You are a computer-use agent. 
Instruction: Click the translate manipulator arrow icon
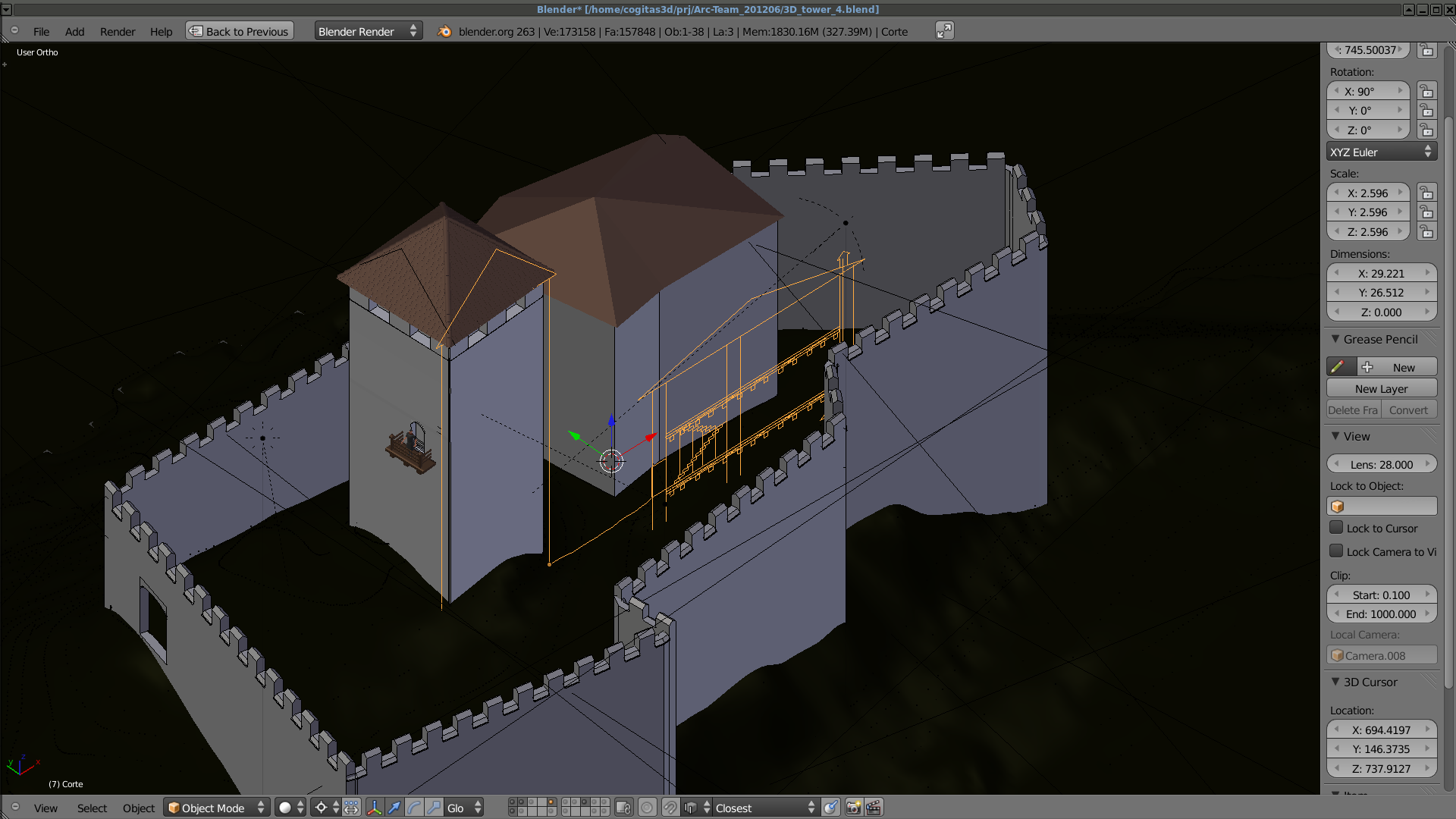(x=394, y=808)
